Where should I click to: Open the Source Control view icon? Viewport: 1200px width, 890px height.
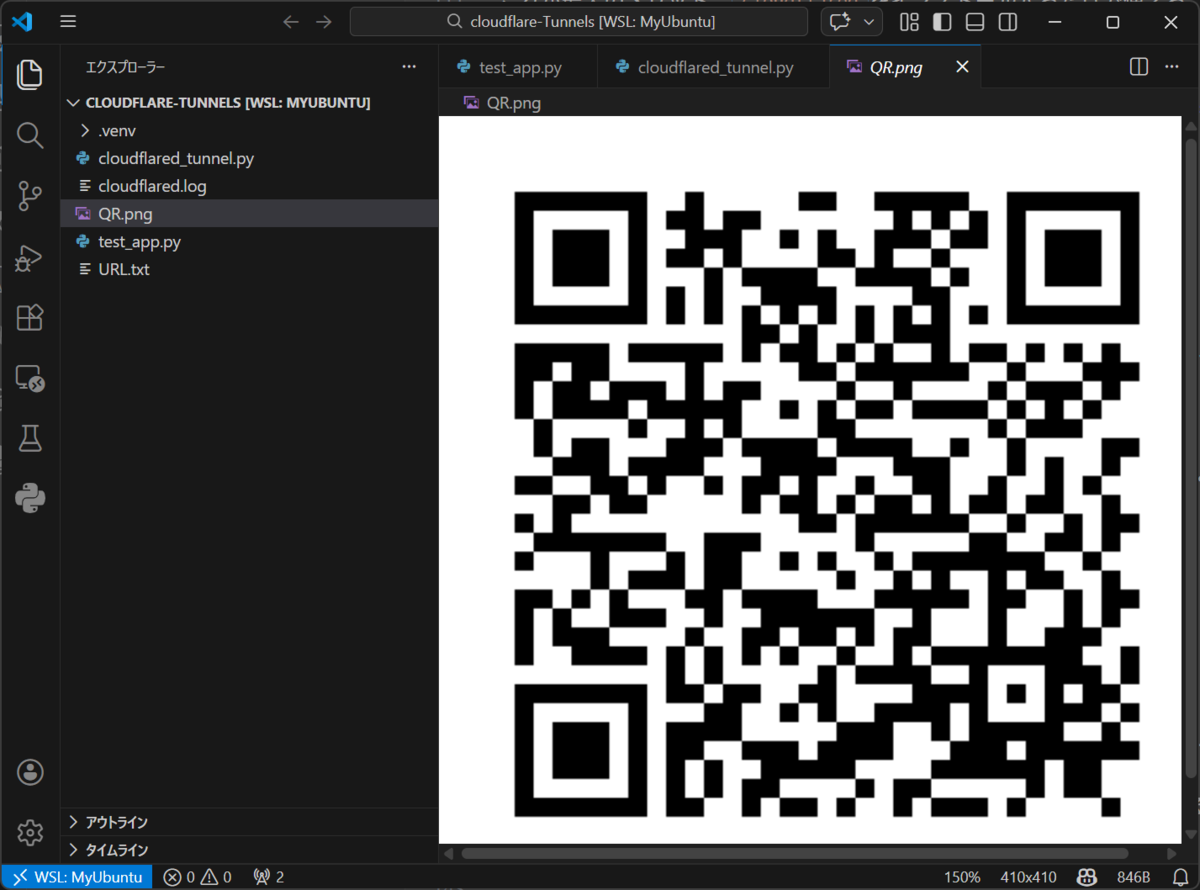(x=30, y=196)
